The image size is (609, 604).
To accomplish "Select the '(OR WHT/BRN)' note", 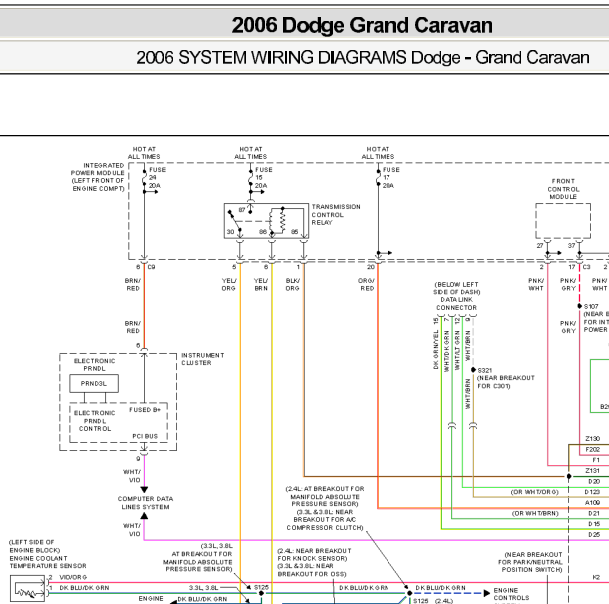I will pos(535,513).
